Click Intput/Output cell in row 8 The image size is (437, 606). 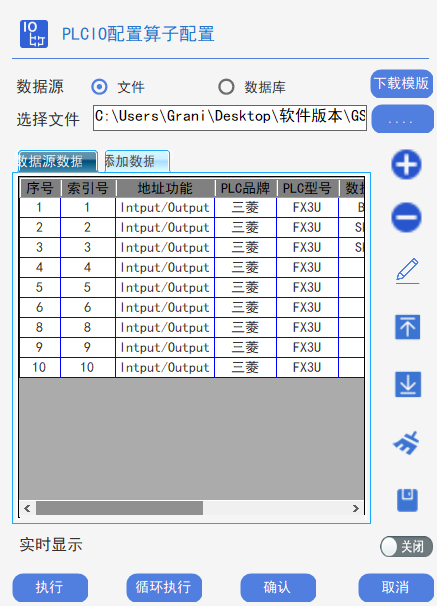click(165, 328)
